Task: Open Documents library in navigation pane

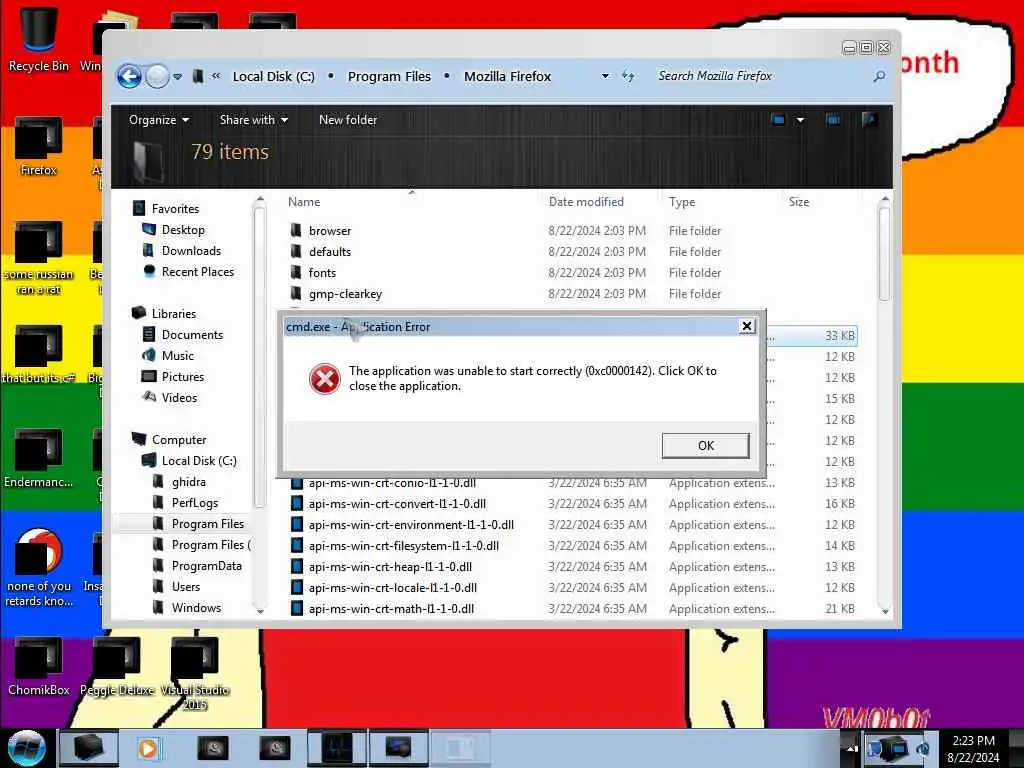Action: pos(192,334)
